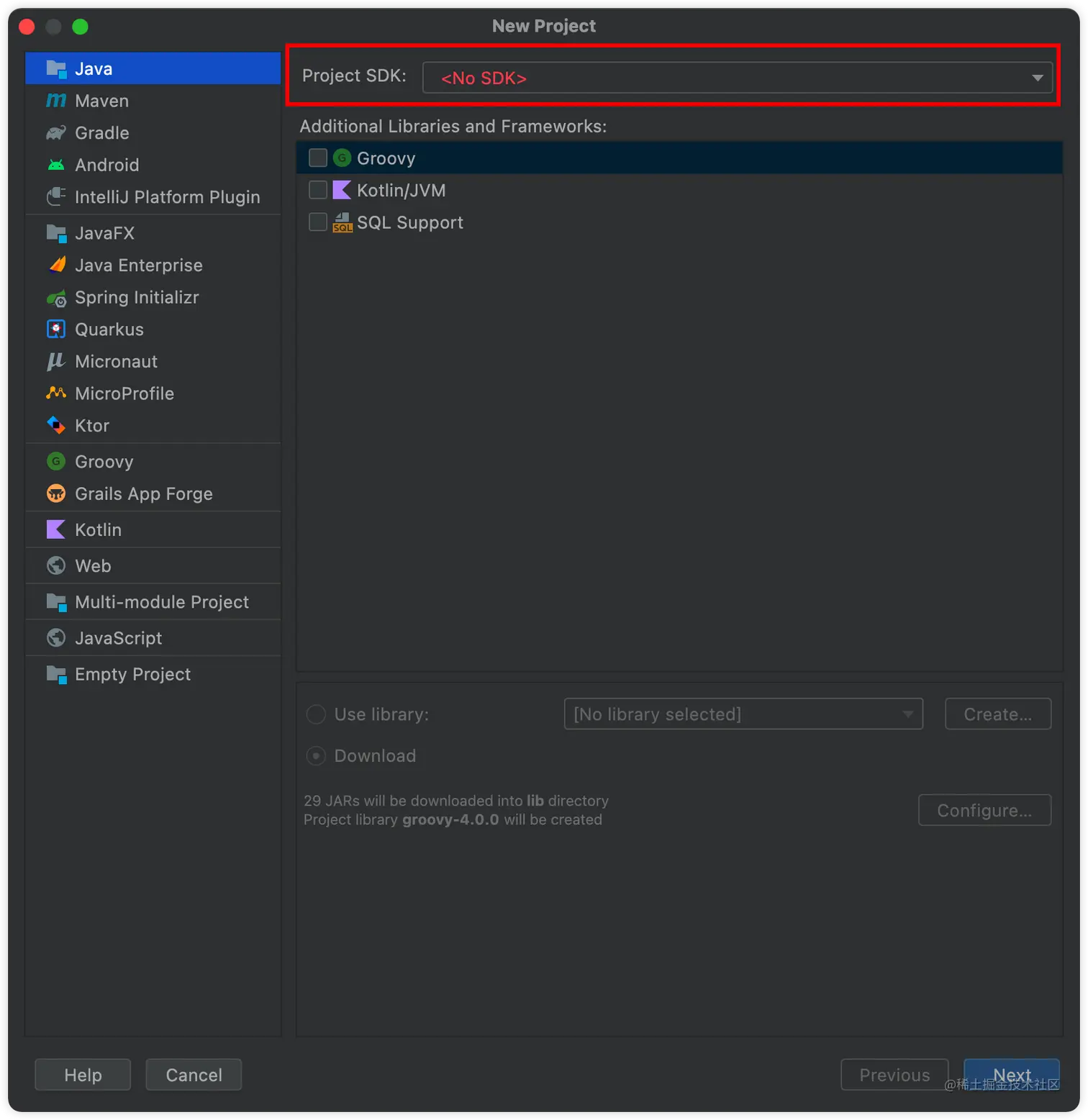Click the Maven 'm' icon
This screenshot has width=1088, height=1120.
click(56, 101)
